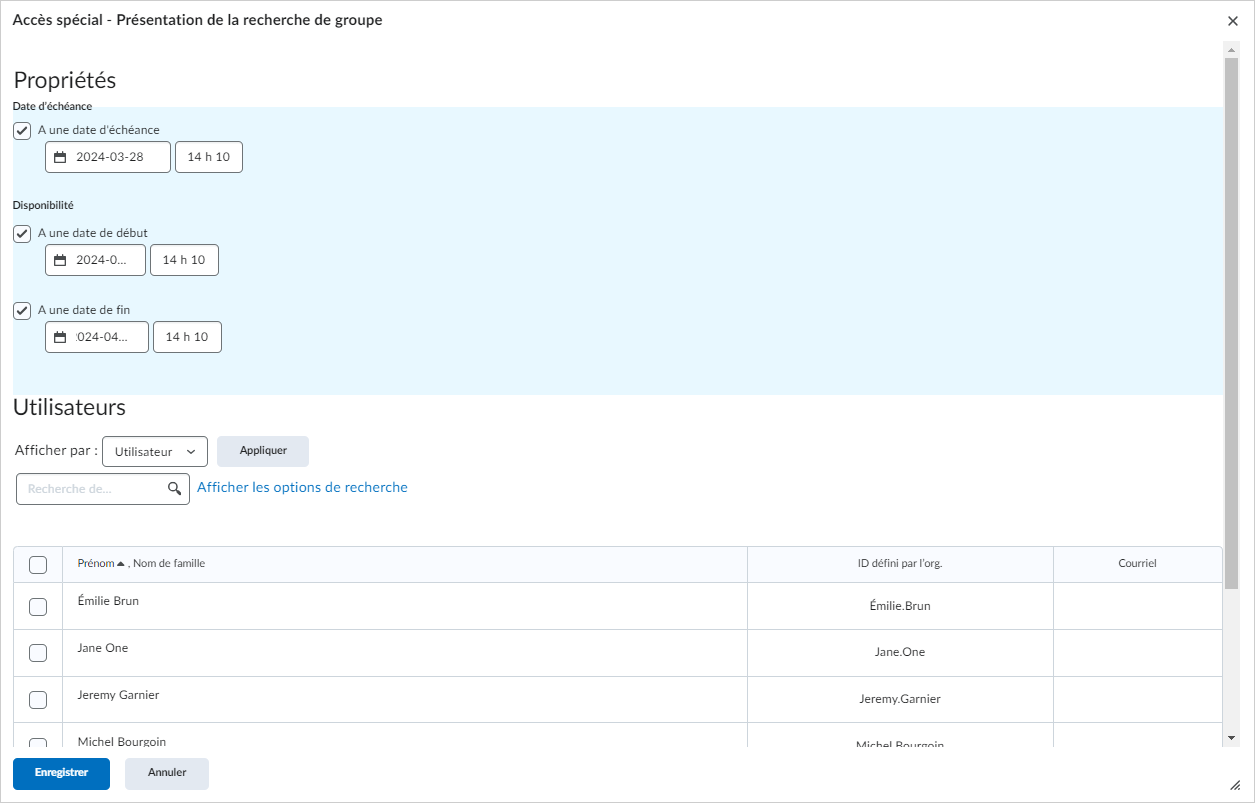Viewport: 1255px width, 803px height.
Task: Open the end date time field 14 h 10
Action: 187,337
